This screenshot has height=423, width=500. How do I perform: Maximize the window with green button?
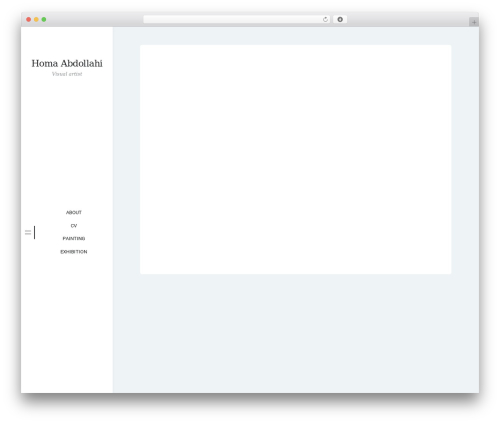coord(44,19)
